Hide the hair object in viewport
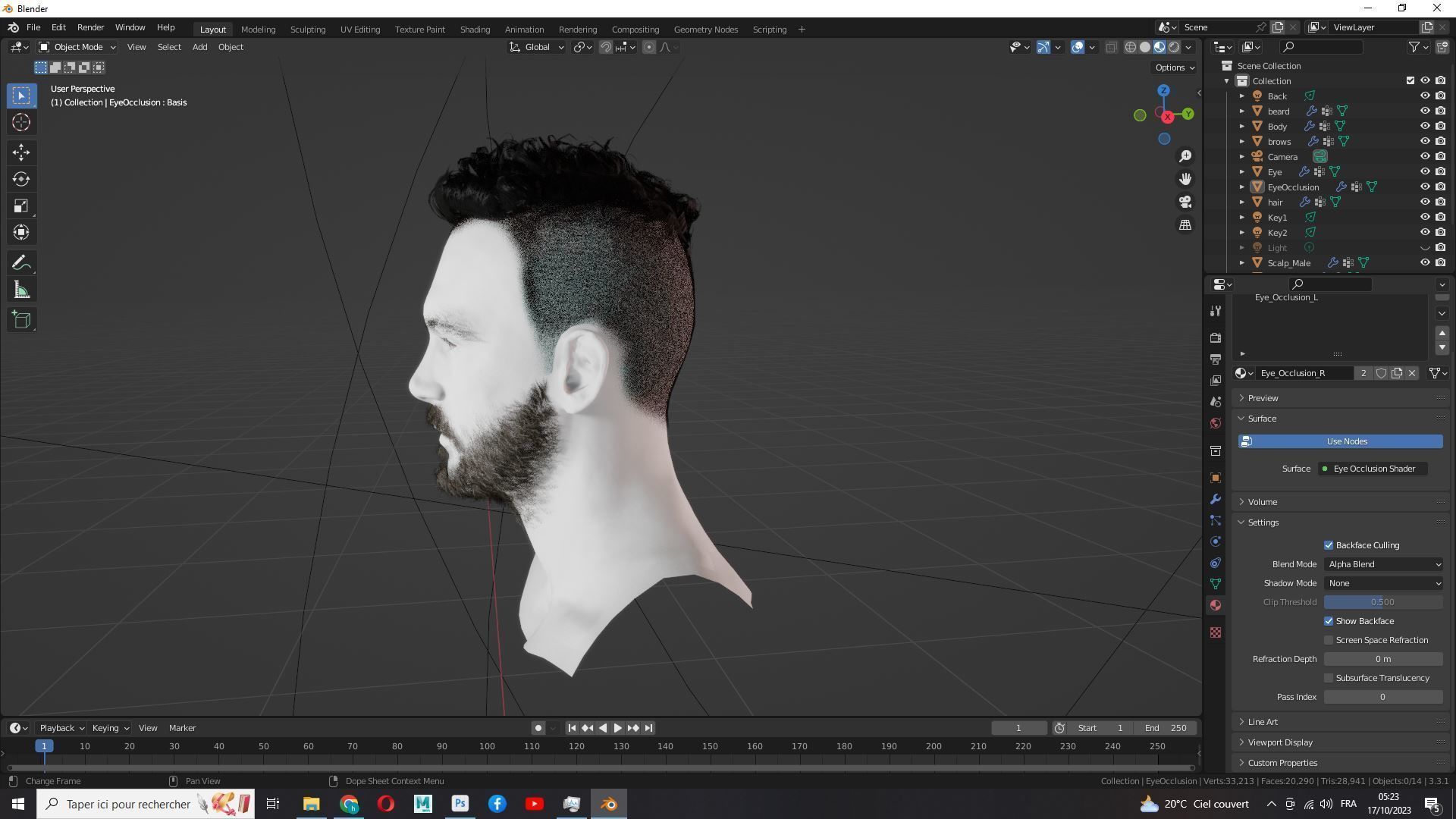The image size is (1456, 819). pyautogui.click(x=1425, y=202)
